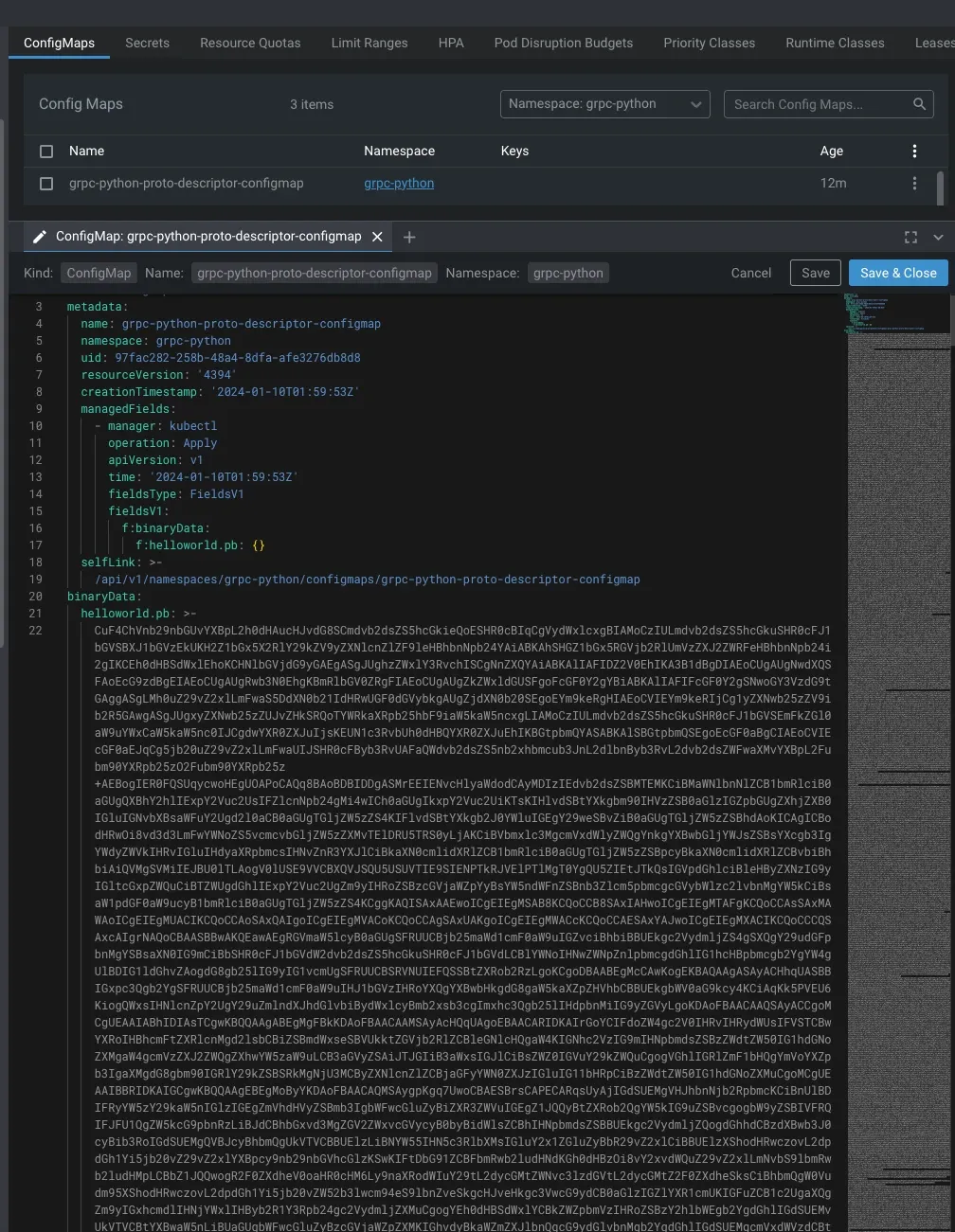Click the search magnifier icon in Config Maps

pos(919,104)
